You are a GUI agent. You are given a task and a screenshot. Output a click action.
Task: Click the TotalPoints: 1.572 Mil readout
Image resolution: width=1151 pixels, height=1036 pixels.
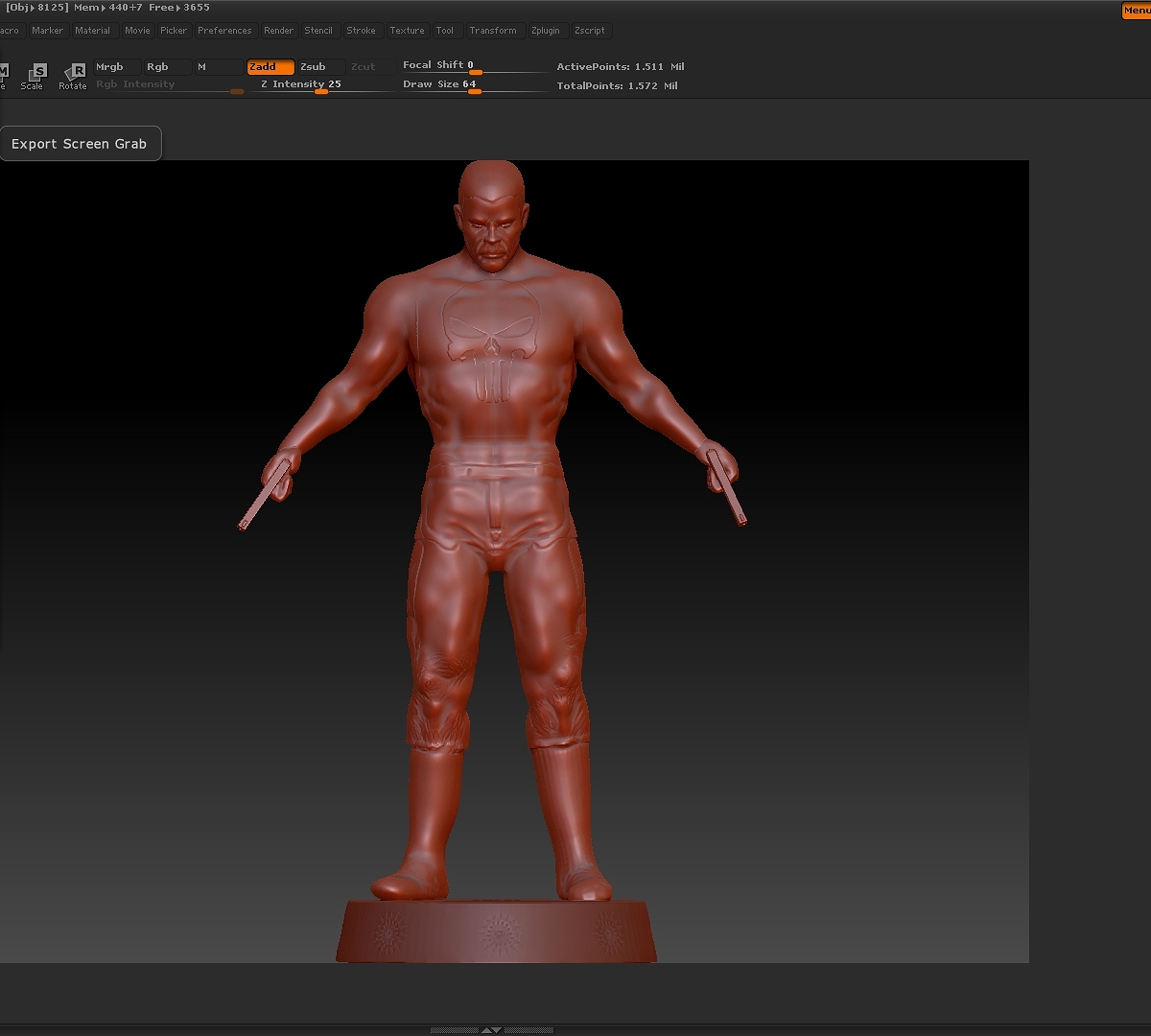[617, 86]
